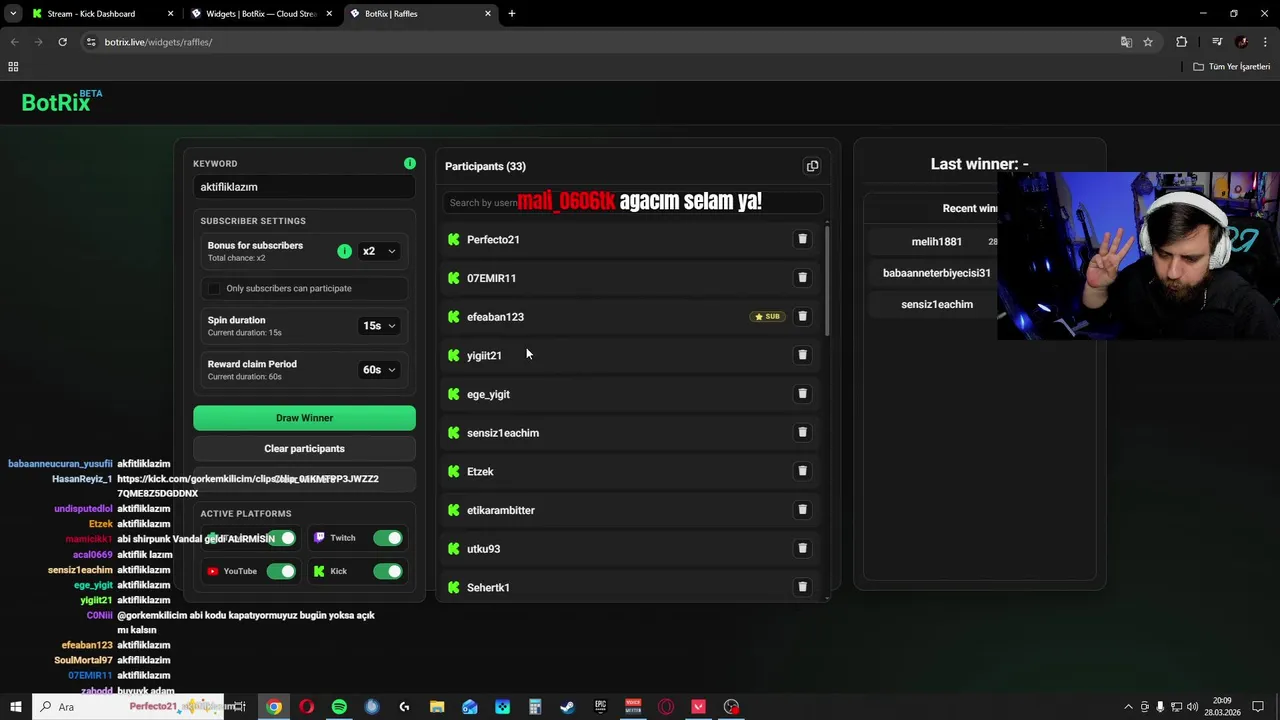Open Reward claim Period 60s dropdown
This screenshot has width=1280, height=720.
click(x=379, y=370)
